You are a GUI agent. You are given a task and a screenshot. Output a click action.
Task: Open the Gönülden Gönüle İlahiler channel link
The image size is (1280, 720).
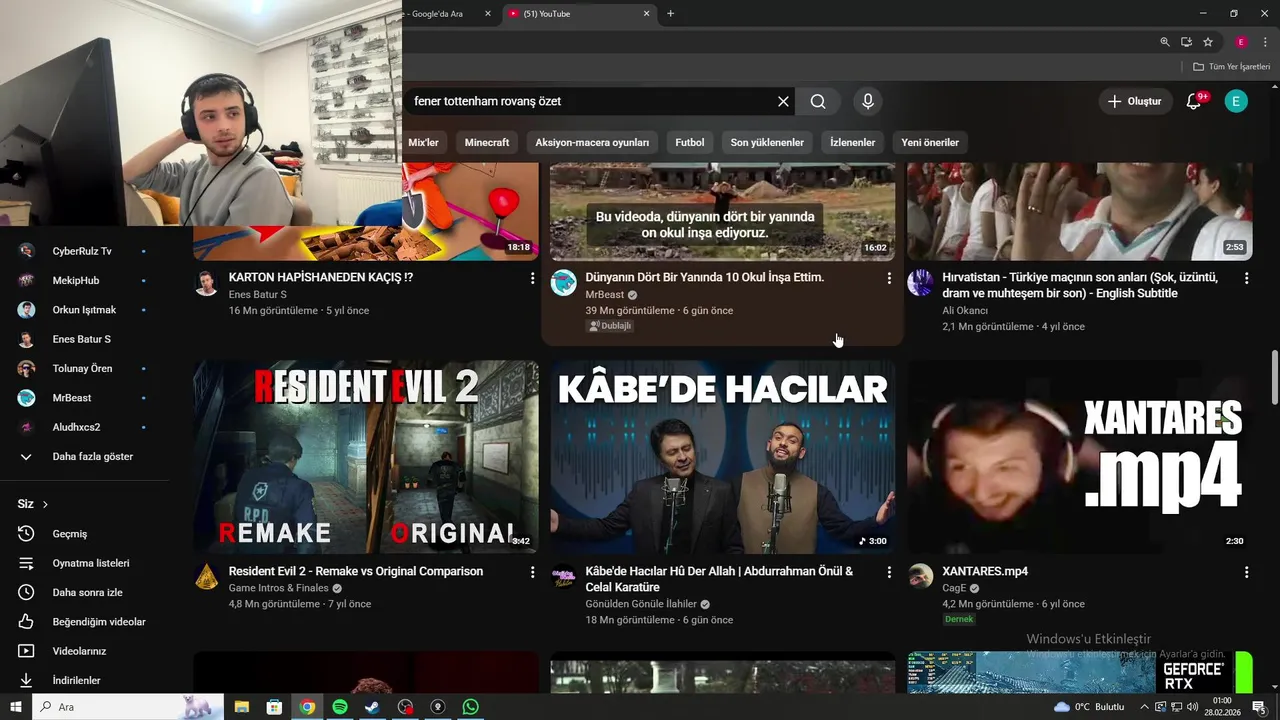click(641, 604)
